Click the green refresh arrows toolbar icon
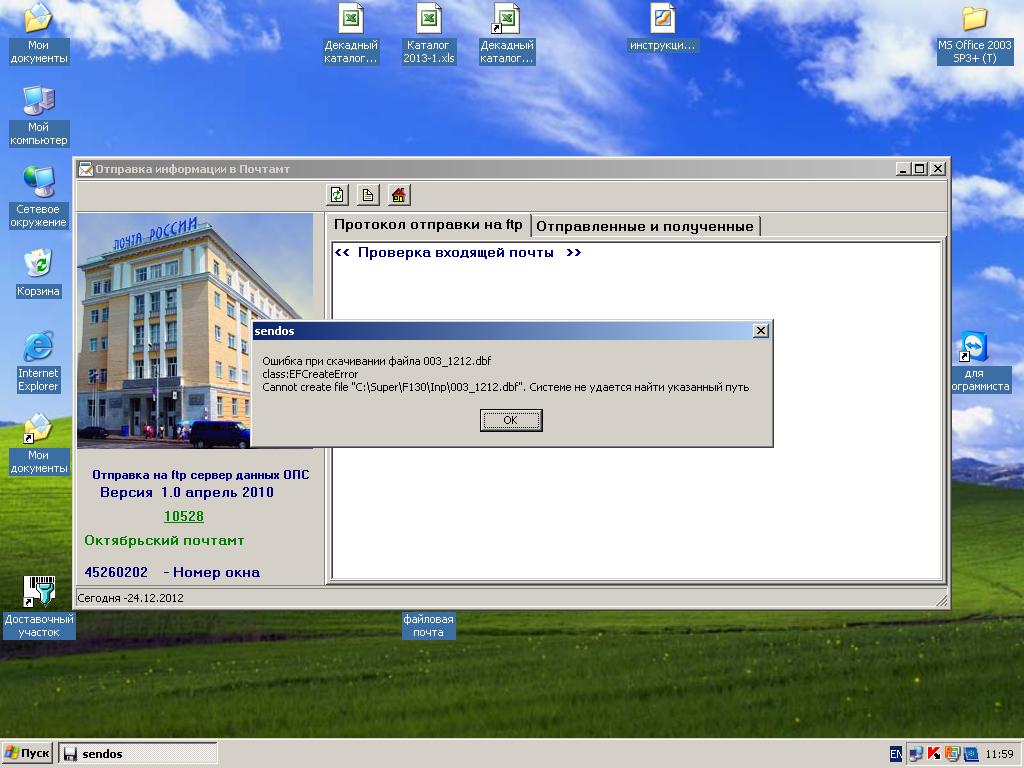The width and height of the screenshot is (1024, 768). [337, 195]
